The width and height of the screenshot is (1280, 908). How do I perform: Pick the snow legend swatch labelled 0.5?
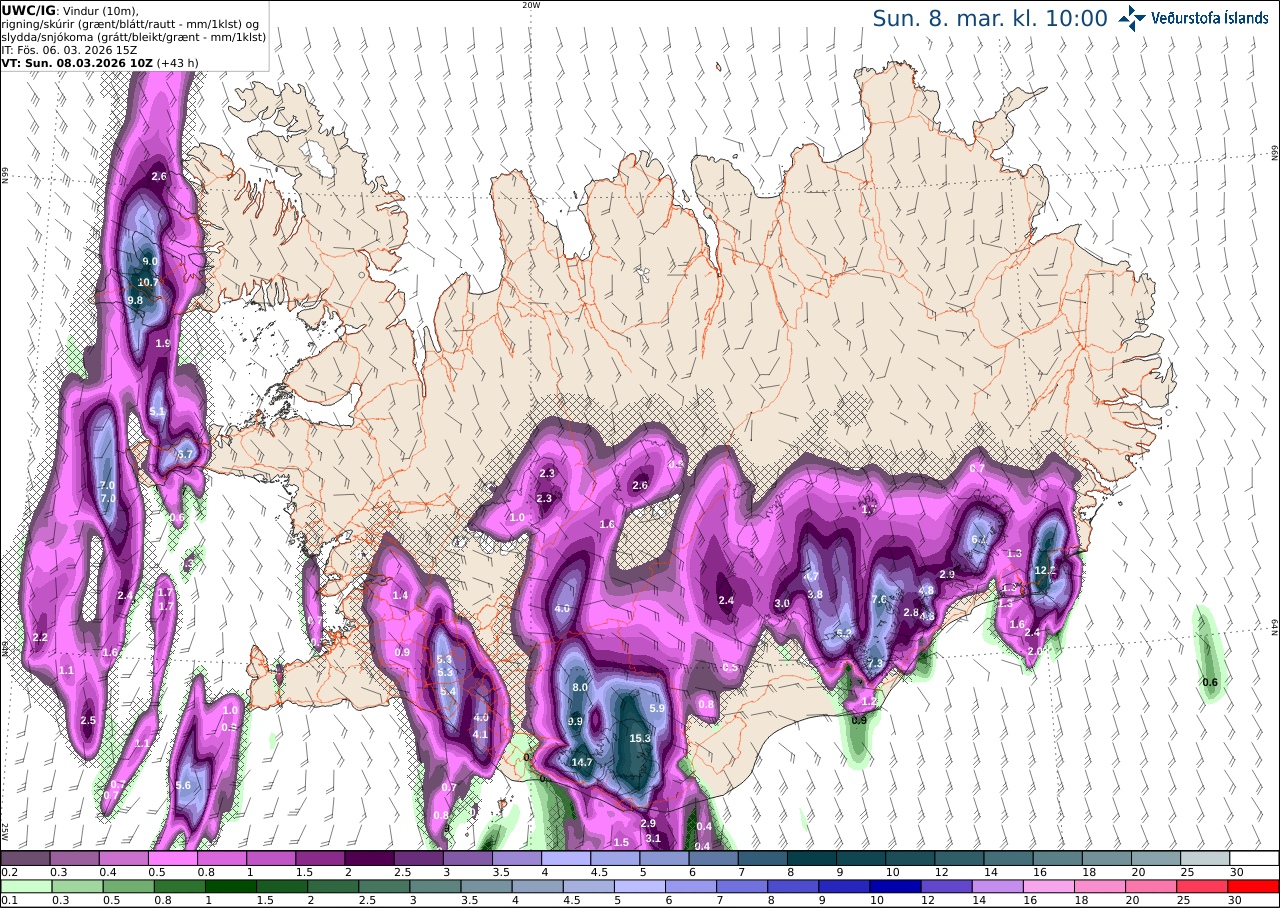[x=172, y=858]
